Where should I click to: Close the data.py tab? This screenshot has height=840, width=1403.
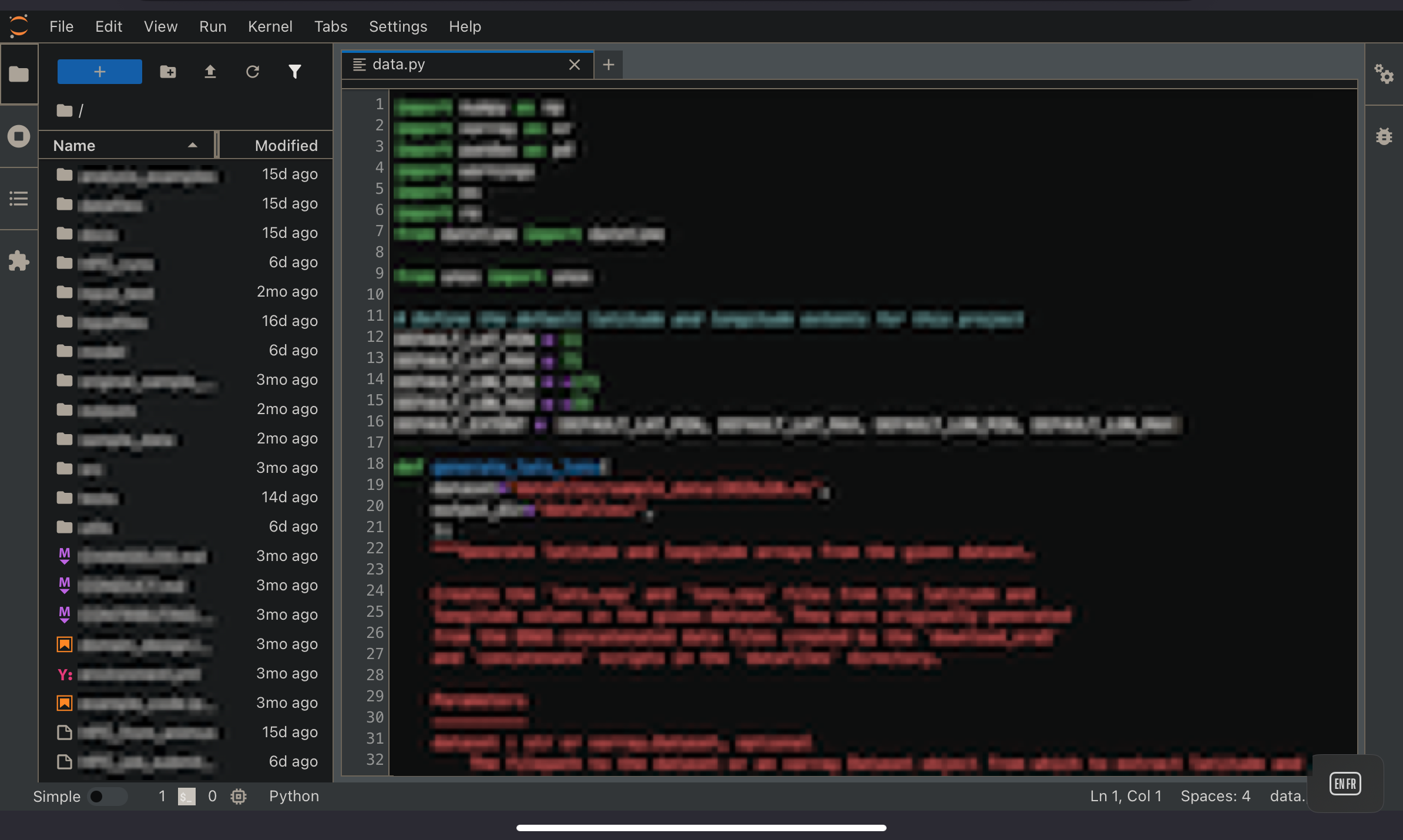[575, 65]
